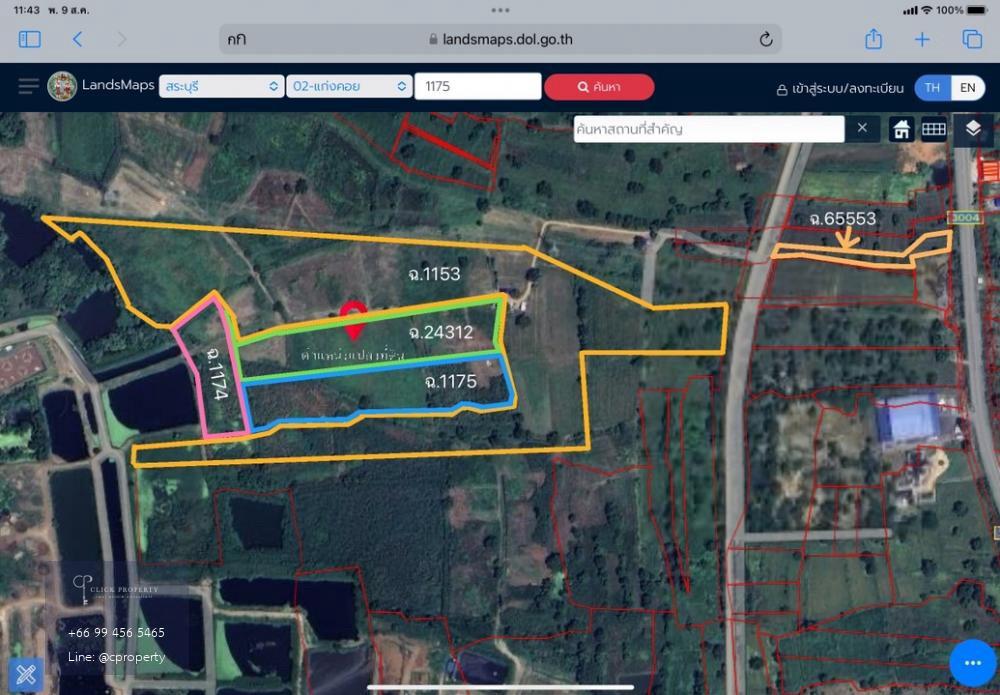Click the LandsMaps logo emblem
1000x695 pixels.
[x=62, y=86]
